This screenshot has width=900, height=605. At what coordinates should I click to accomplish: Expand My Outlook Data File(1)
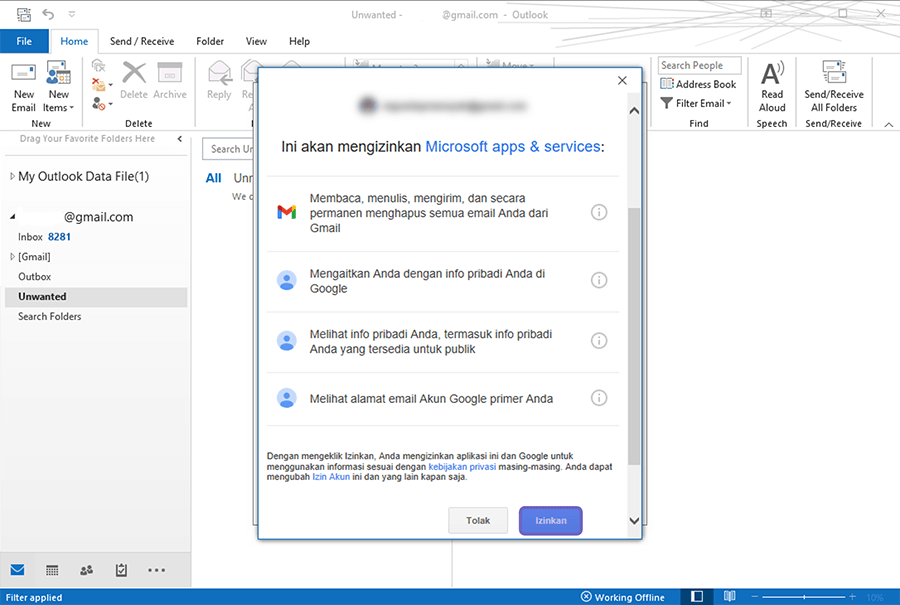coord(13,176)
